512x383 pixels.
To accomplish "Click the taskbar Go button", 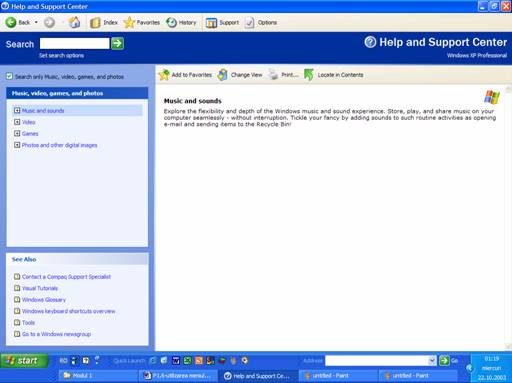I will (449, 361).
